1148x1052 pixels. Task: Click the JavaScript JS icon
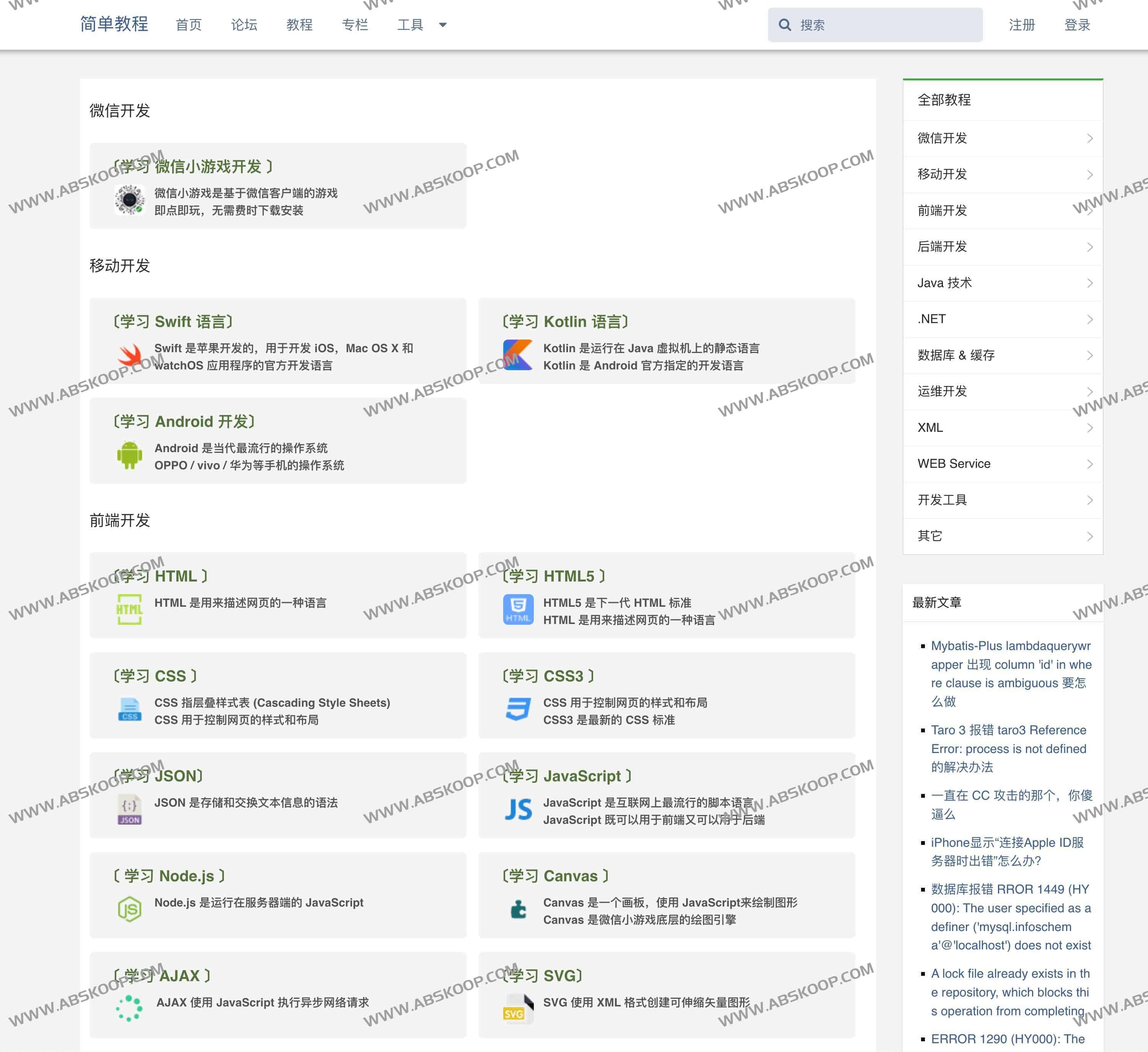tap(518, 809)
